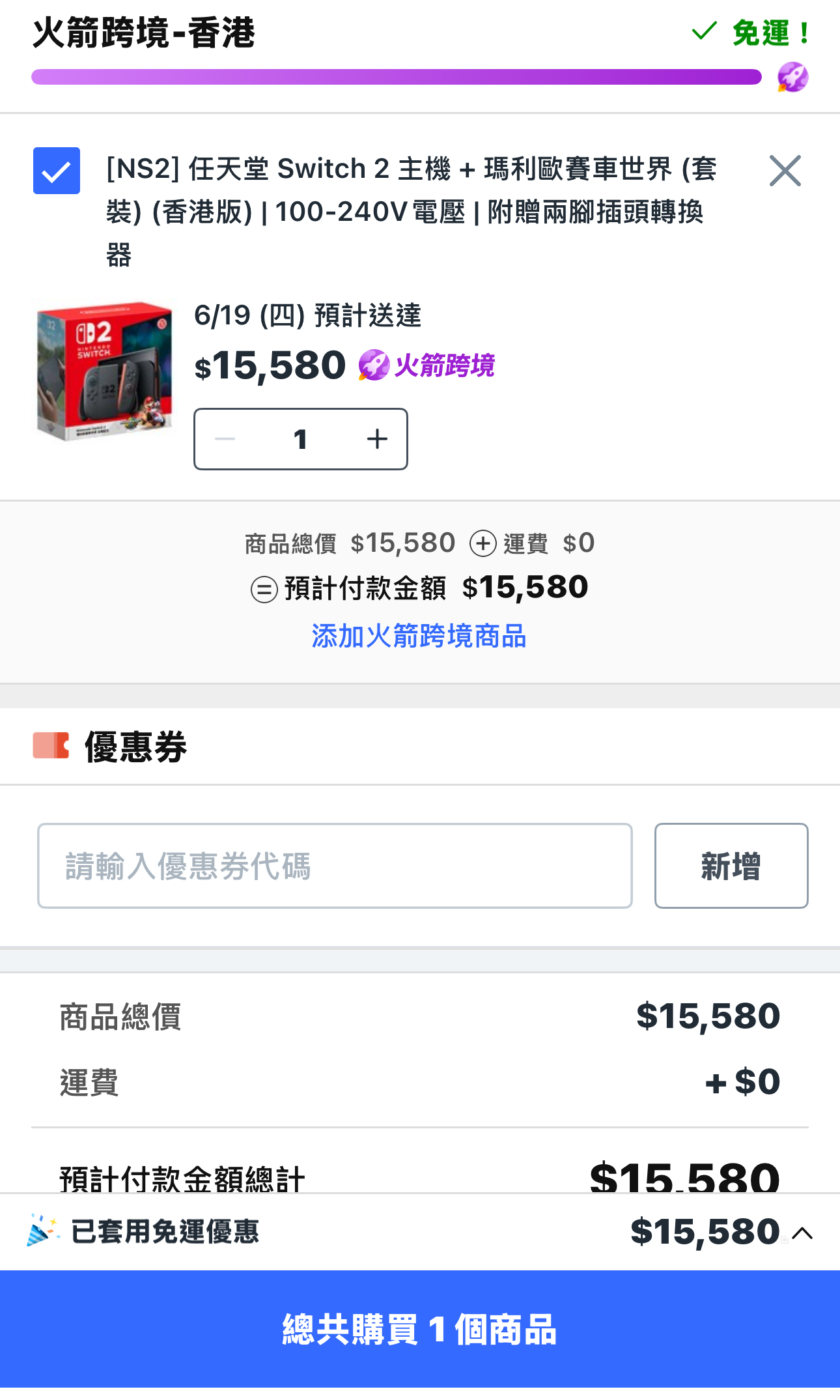
Task: Click the circled plus shipping-fee icon
Action: point(483,543)
